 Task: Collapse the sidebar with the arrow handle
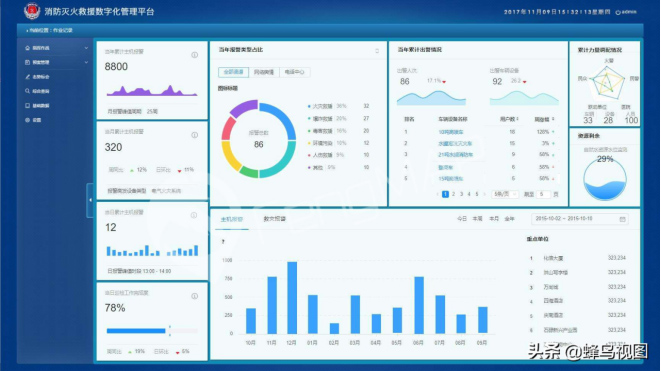coord(90,200)
